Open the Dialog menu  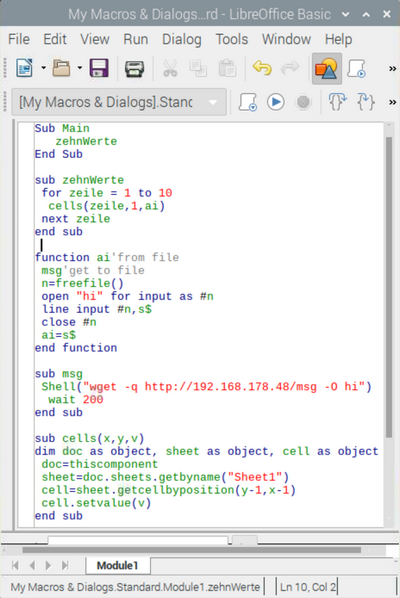pos(182,39)
